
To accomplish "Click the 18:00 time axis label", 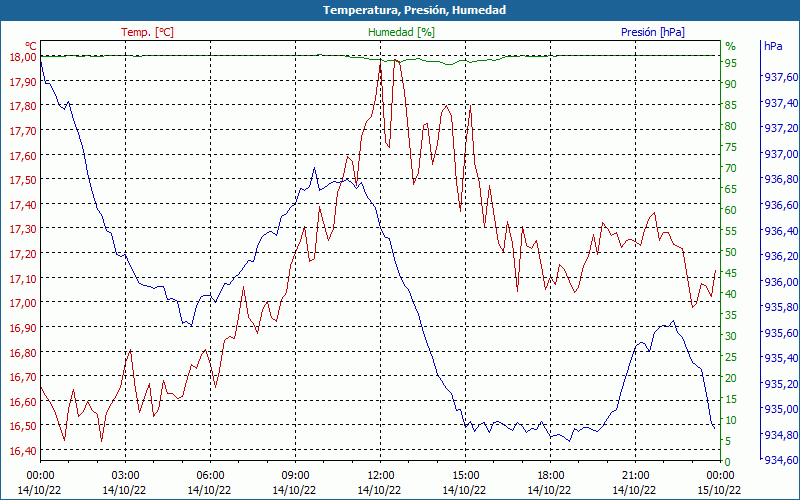I will tap(551, 475).
